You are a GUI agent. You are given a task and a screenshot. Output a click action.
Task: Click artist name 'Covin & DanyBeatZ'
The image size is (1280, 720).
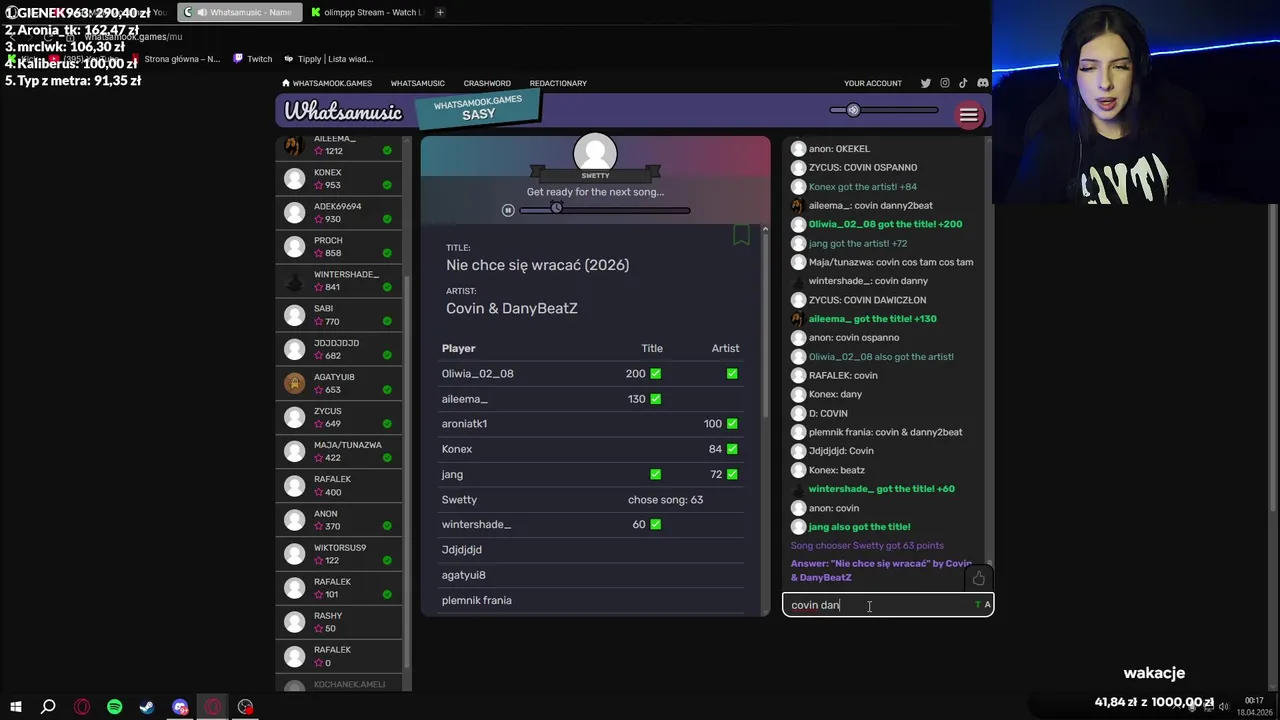tap(512, 308)
